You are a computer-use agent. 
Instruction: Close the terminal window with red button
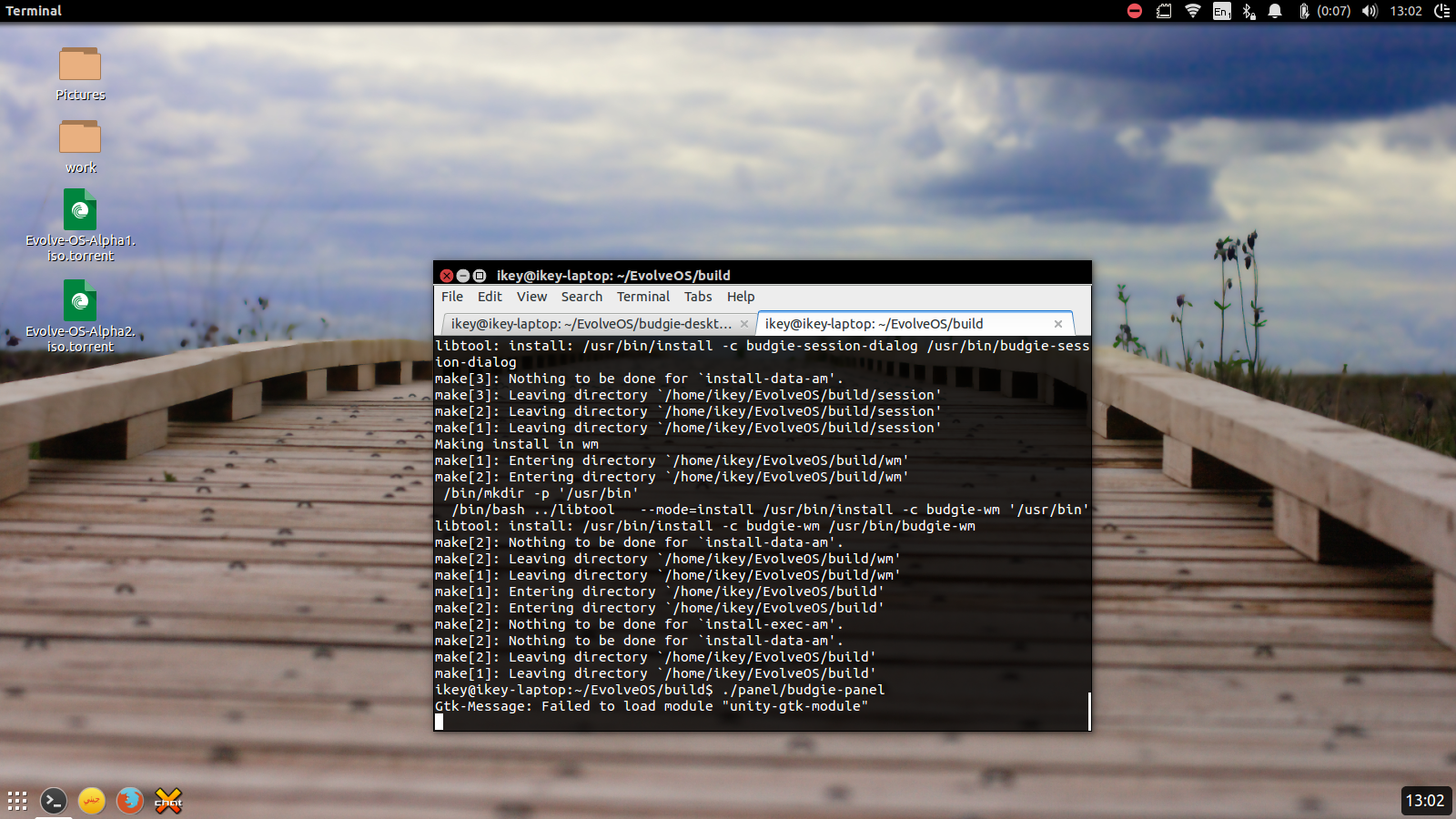[x=447, y=276]
